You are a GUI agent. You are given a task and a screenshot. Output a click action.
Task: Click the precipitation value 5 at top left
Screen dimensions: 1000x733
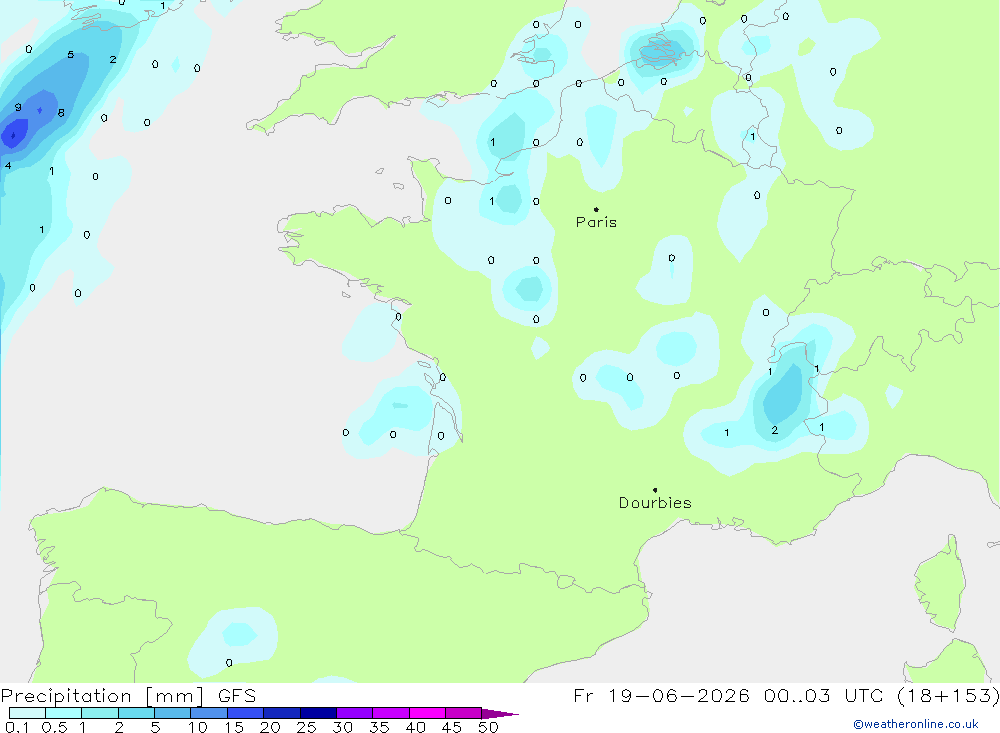click(x=71, y=55)
